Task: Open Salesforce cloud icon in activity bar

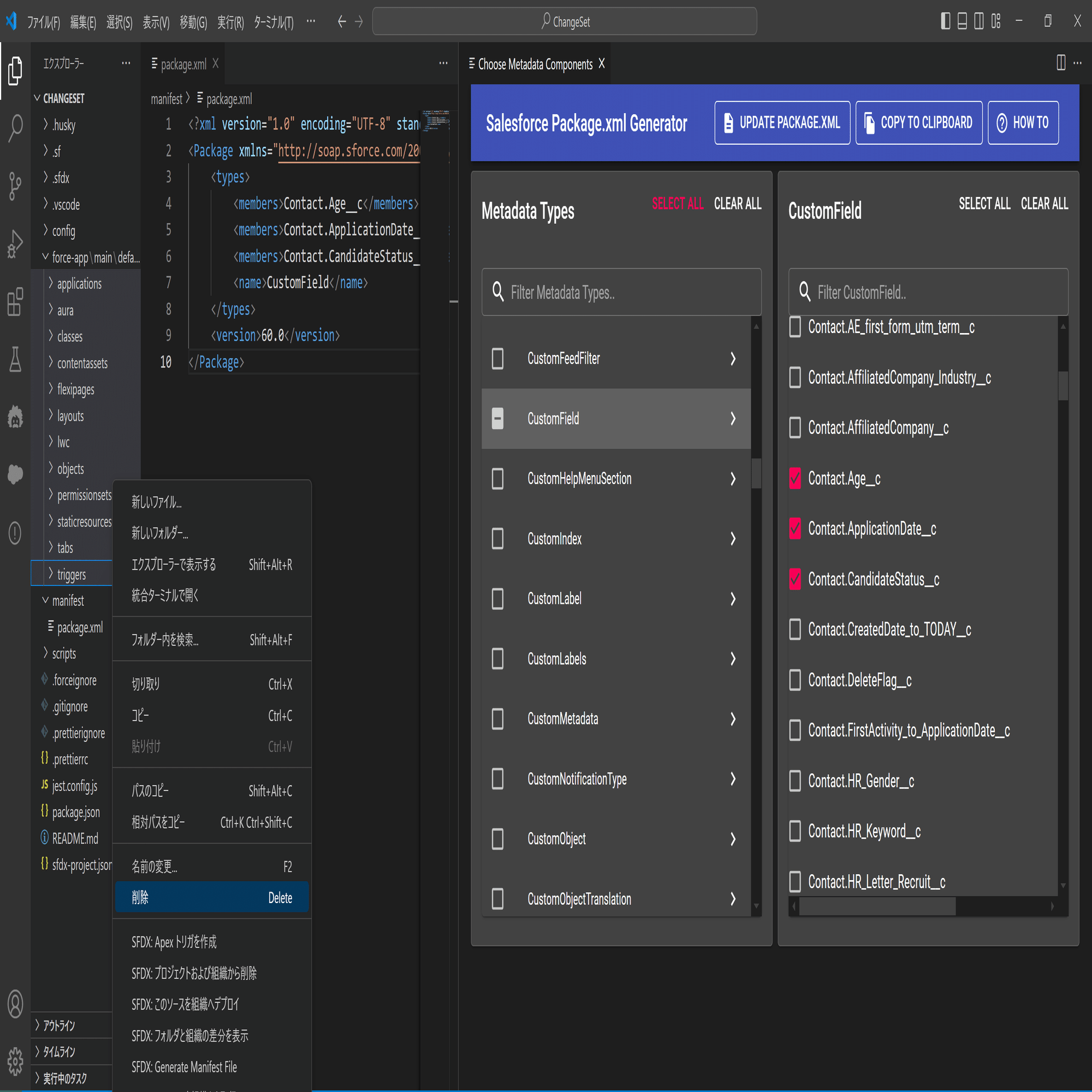Action: pos(15,473)
